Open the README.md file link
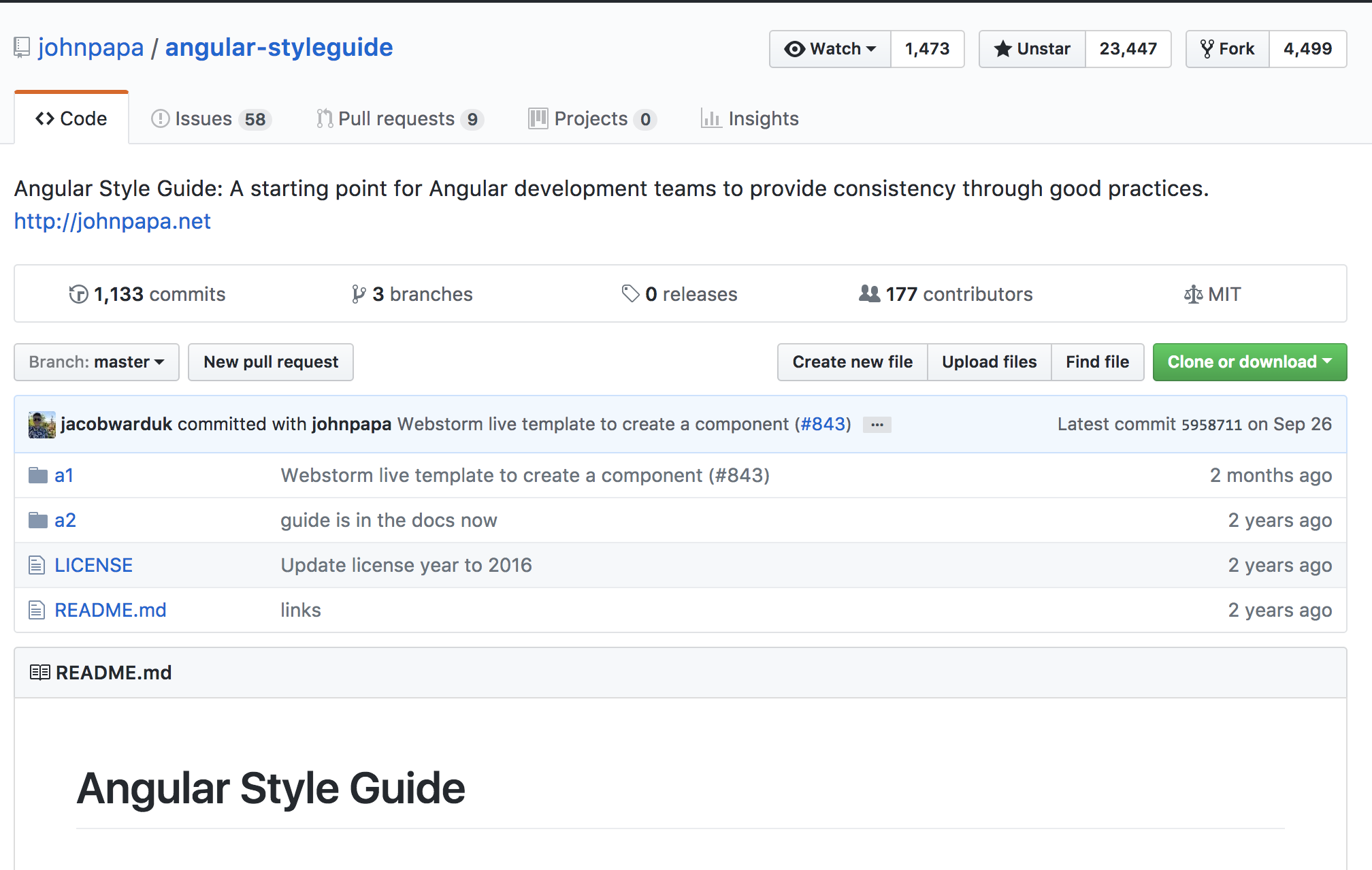 pos(110,610)
